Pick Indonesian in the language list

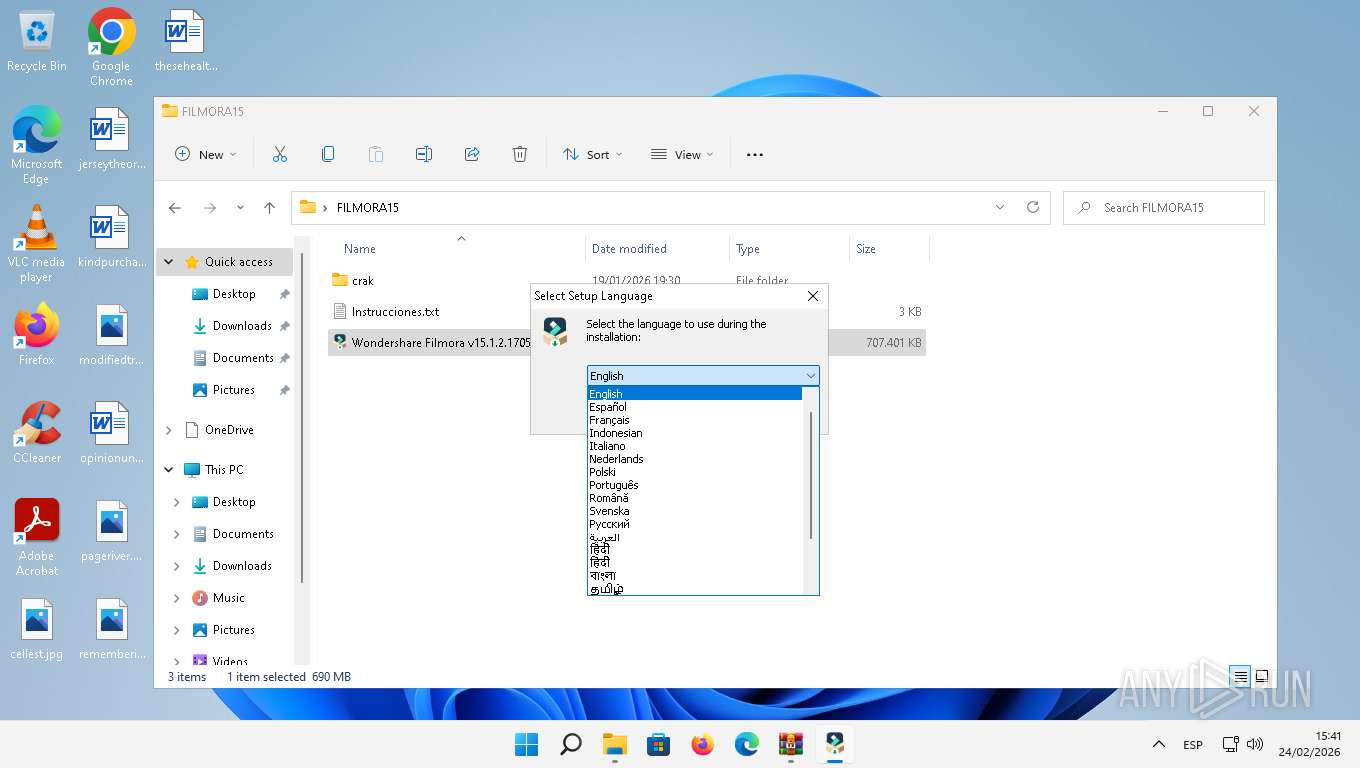tap(695, 433)
